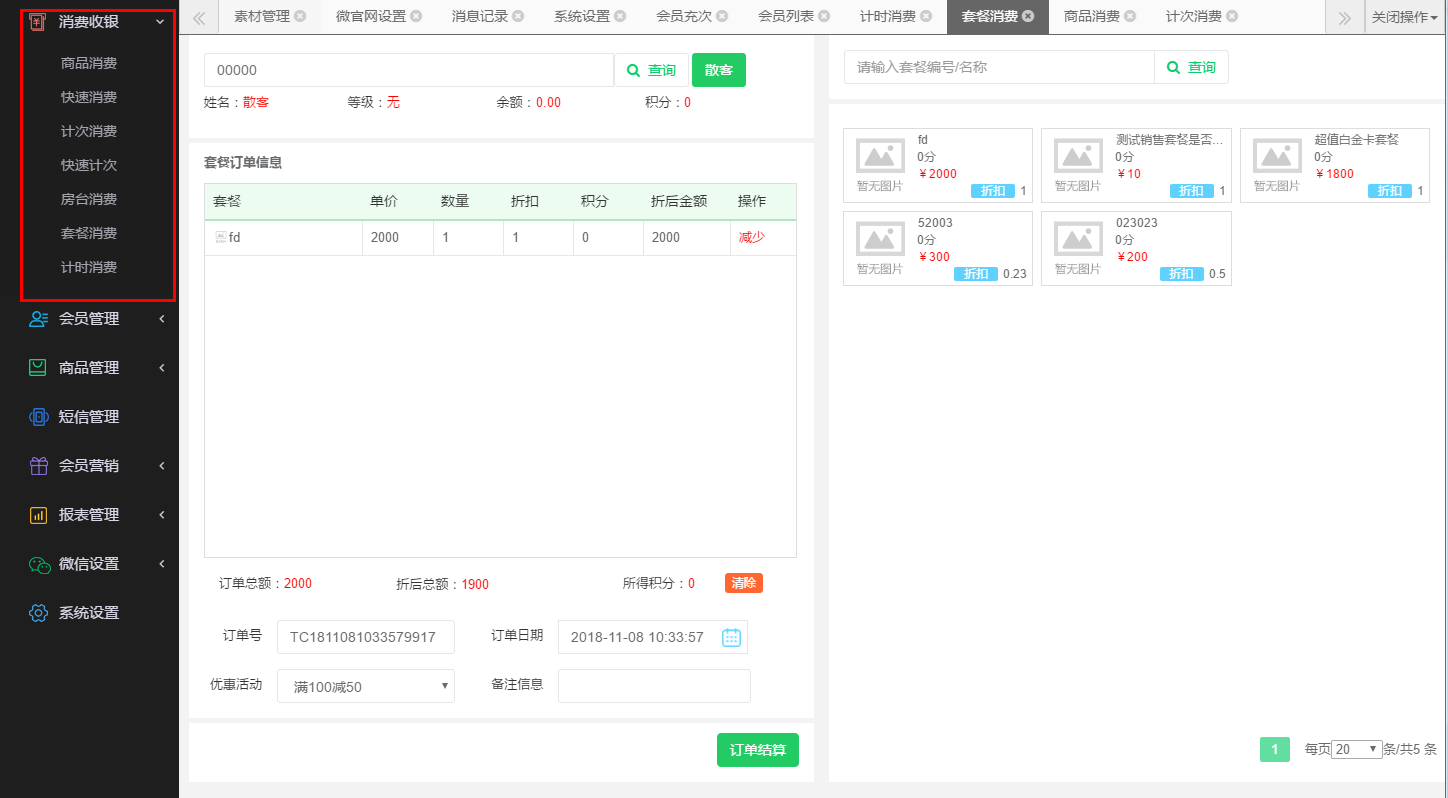1448x798 pixels.
Task: Click the page 1 pagination button
Action: (x=1275, y=749)
